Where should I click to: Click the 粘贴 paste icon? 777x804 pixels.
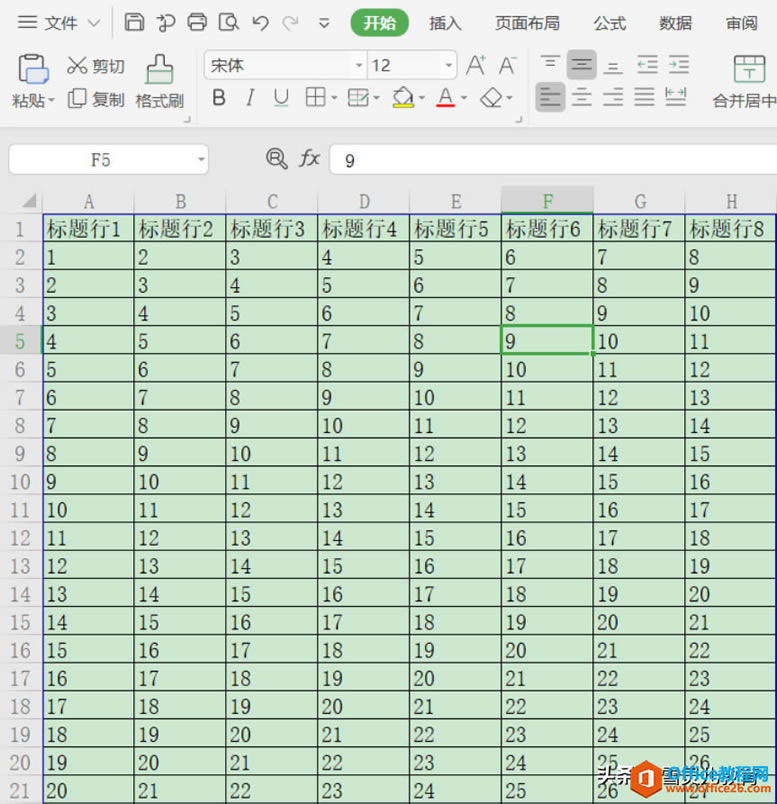(33, 69)
